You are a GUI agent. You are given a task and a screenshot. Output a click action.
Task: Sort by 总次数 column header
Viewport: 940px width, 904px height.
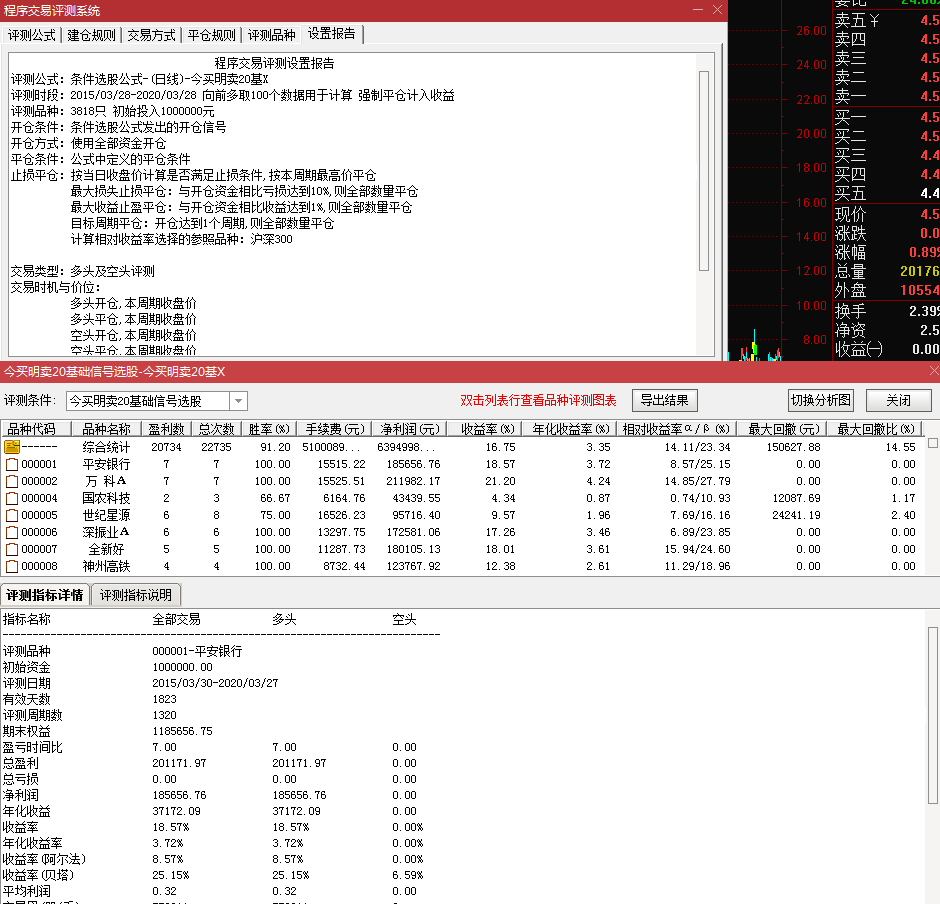[x=216, y=429]
